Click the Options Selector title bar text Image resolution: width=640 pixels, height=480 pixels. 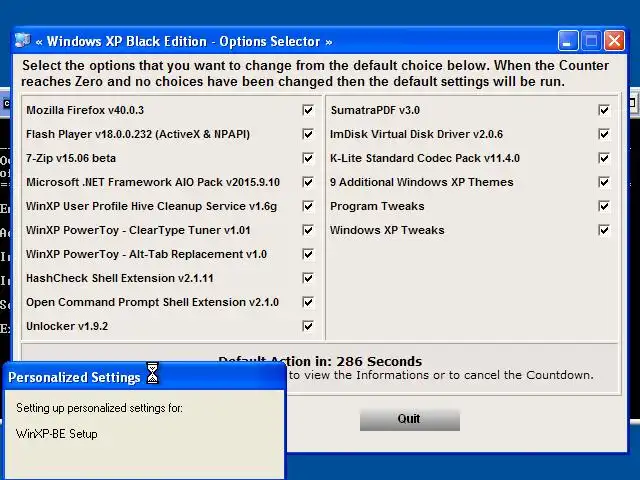pos(184,41)
